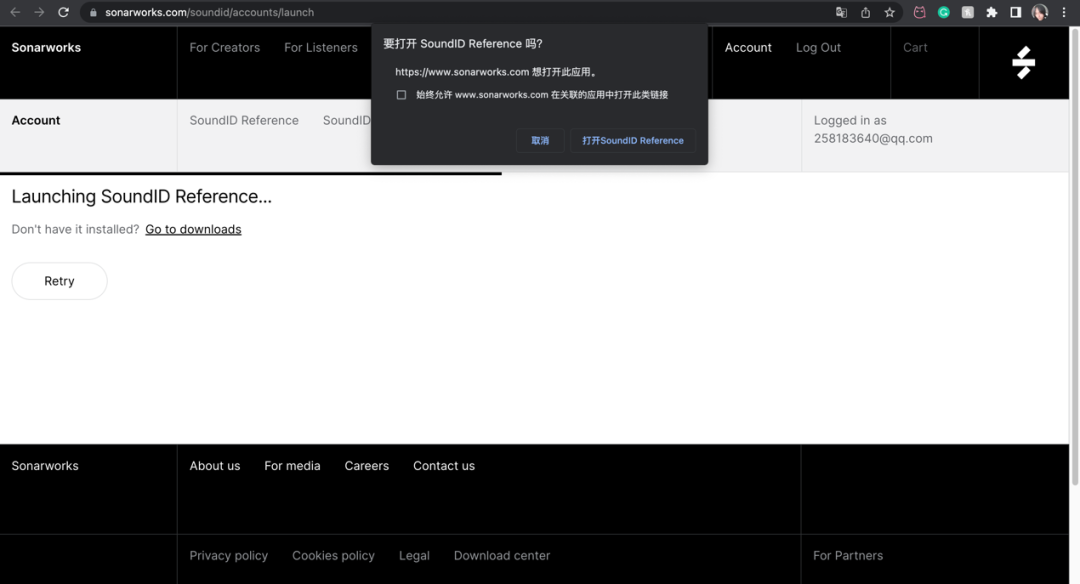
Task: Click the gray K extension icon
Action: click(968, 12)
